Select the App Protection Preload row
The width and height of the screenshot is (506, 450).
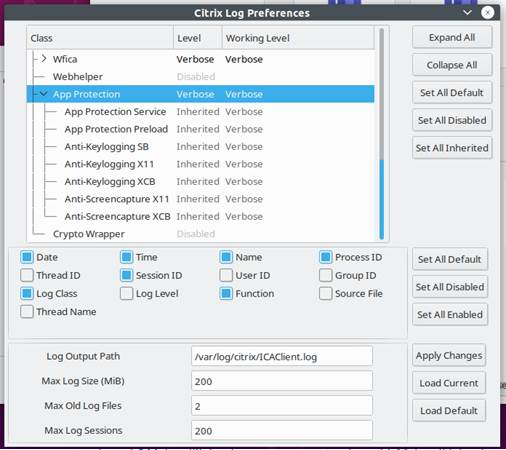click(x=201, y=129)
